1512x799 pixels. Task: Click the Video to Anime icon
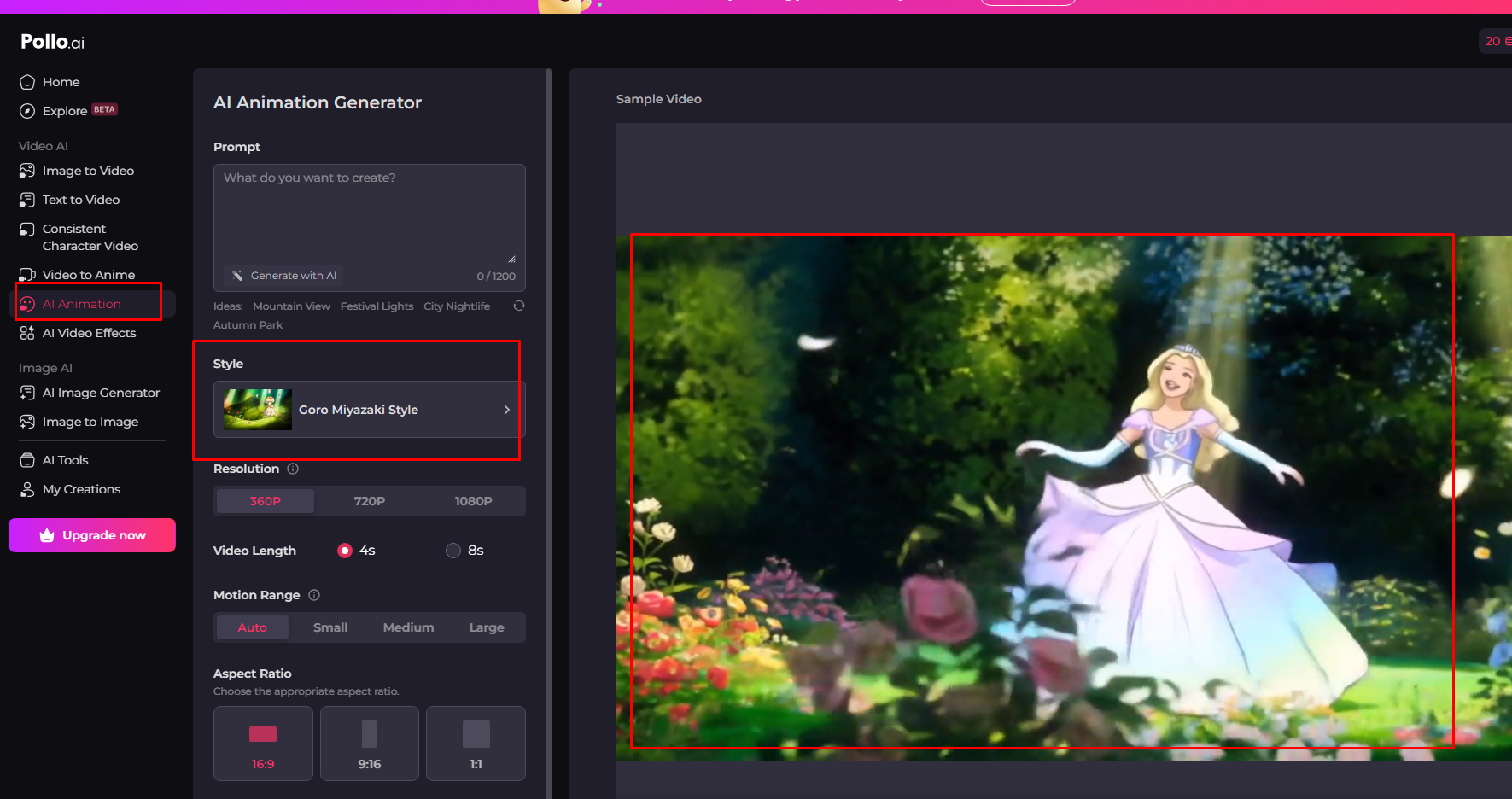(27, 275)
